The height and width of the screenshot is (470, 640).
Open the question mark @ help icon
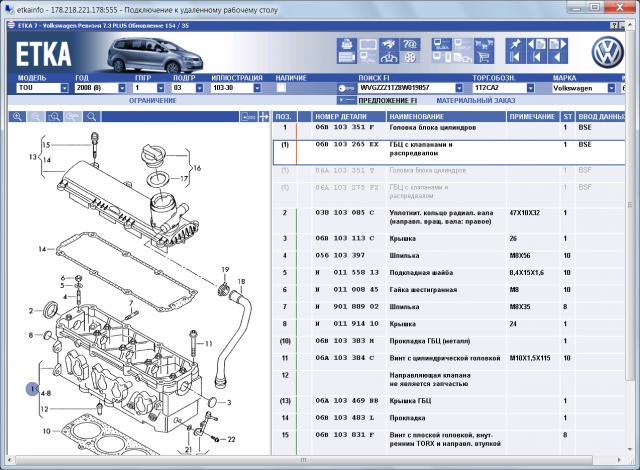click(x=409, y=44)
